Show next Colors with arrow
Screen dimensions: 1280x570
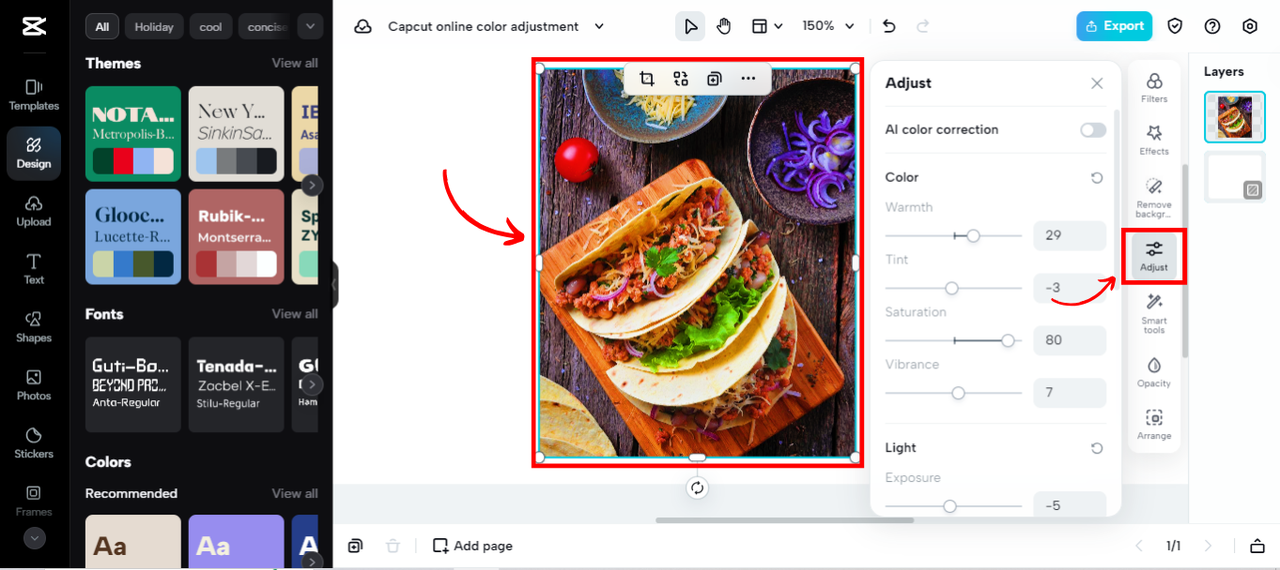[312, 561]
